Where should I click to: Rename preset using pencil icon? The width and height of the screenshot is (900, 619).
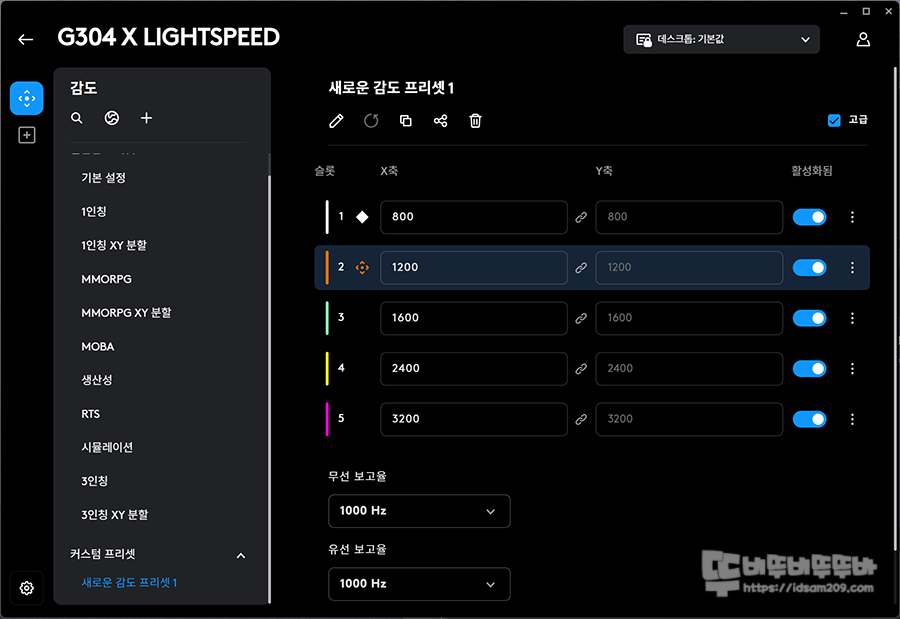[336, 121]
